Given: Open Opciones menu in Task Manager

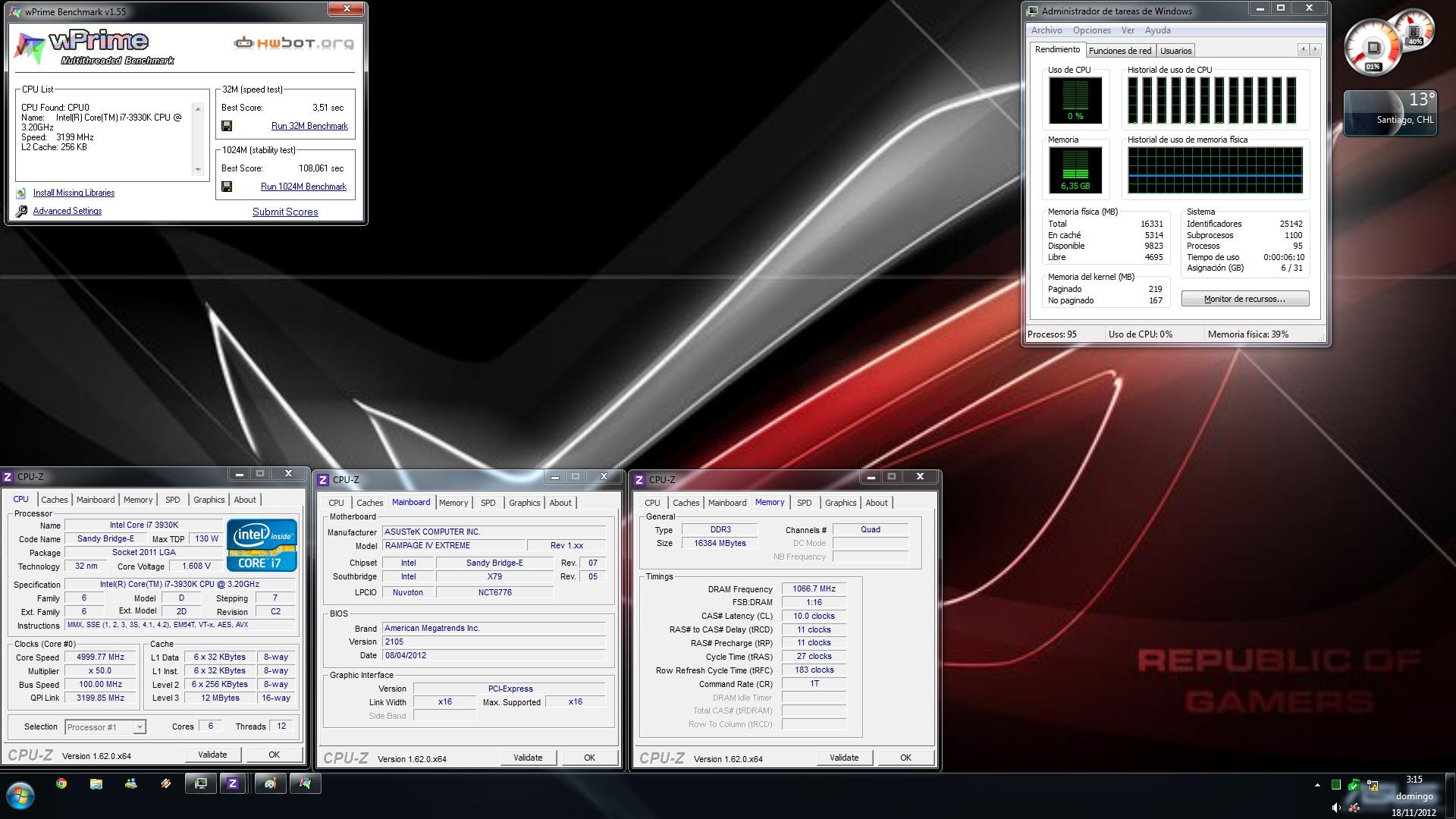Looking at the screenshot, I should coord(1092,30).
